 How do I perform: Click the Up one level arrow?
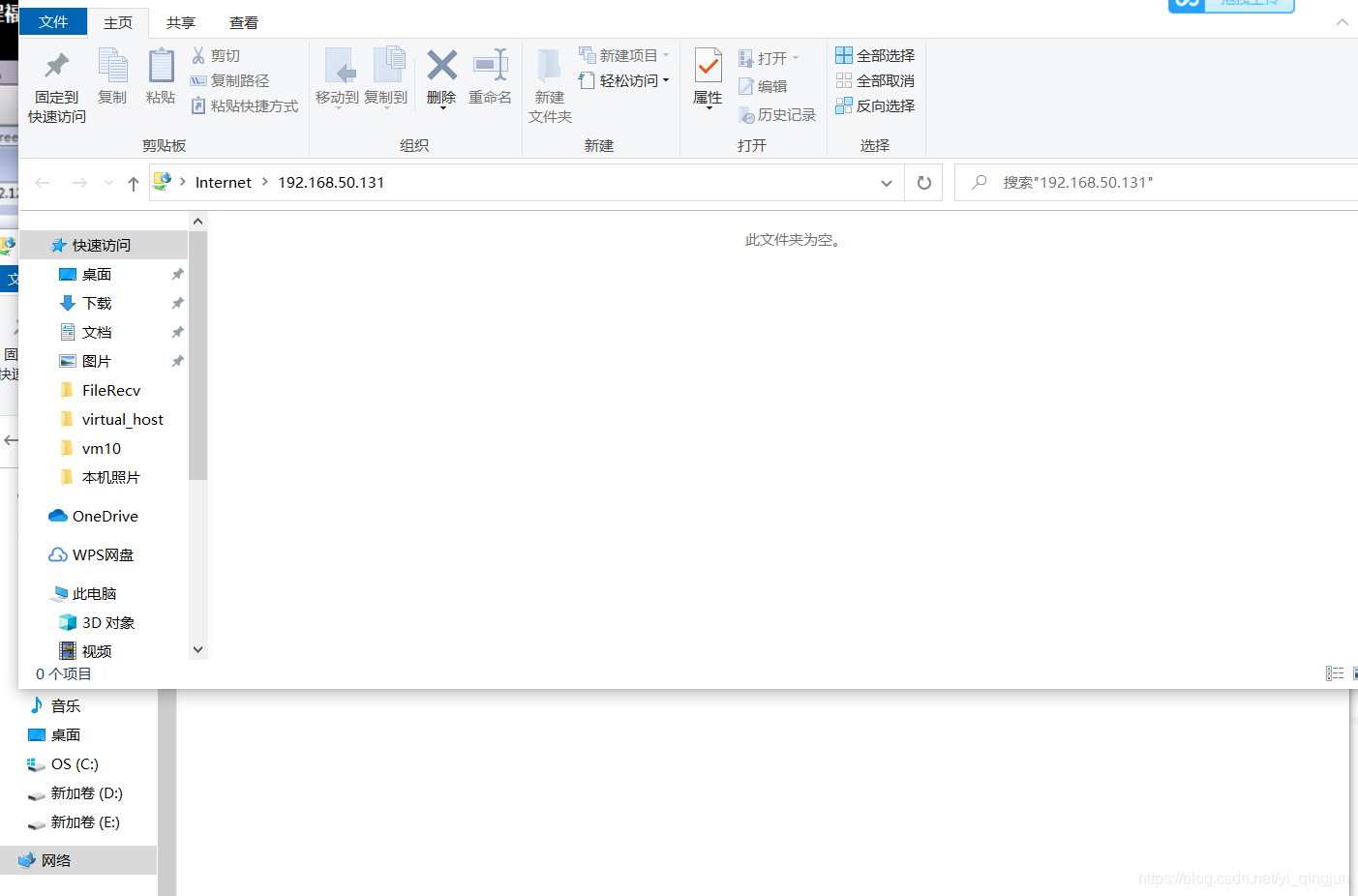click(x=134, y=183)
